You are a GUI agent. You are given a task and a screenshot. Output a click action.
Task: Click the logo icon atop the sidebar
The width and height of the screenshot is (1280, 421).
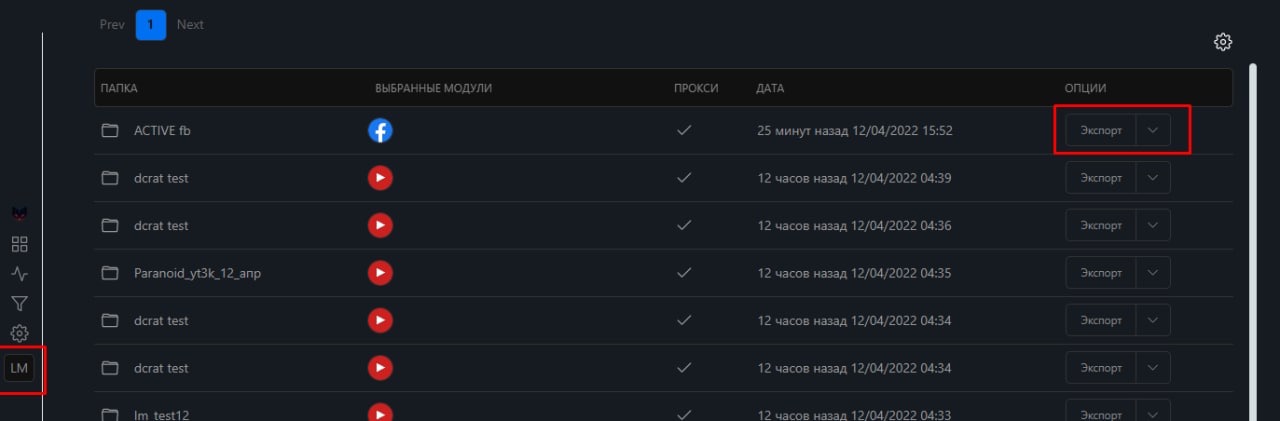[19, 213]
